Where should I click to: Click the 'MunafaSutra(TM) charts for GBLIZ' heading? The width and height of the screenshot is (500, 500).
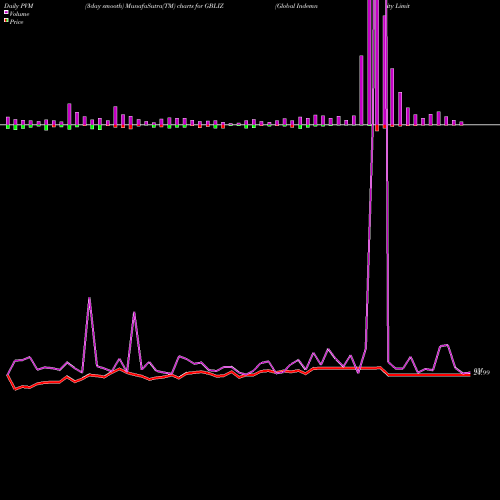click(x=174, y=6)
